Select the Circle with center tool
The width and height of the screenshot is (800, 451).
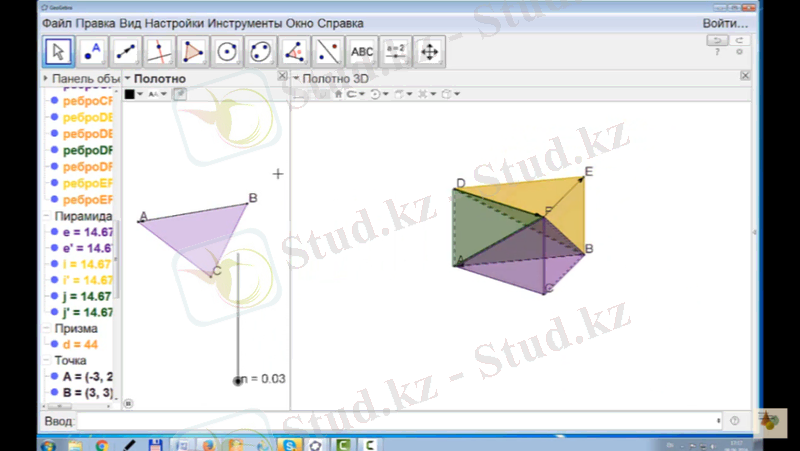227,51
